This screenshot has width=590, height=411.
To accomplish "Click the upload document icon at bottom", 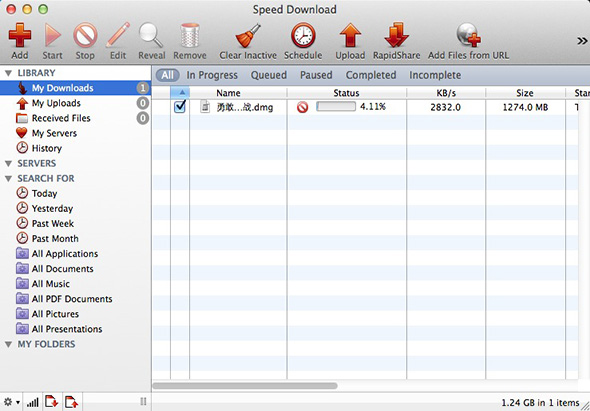I will point(71,402).
